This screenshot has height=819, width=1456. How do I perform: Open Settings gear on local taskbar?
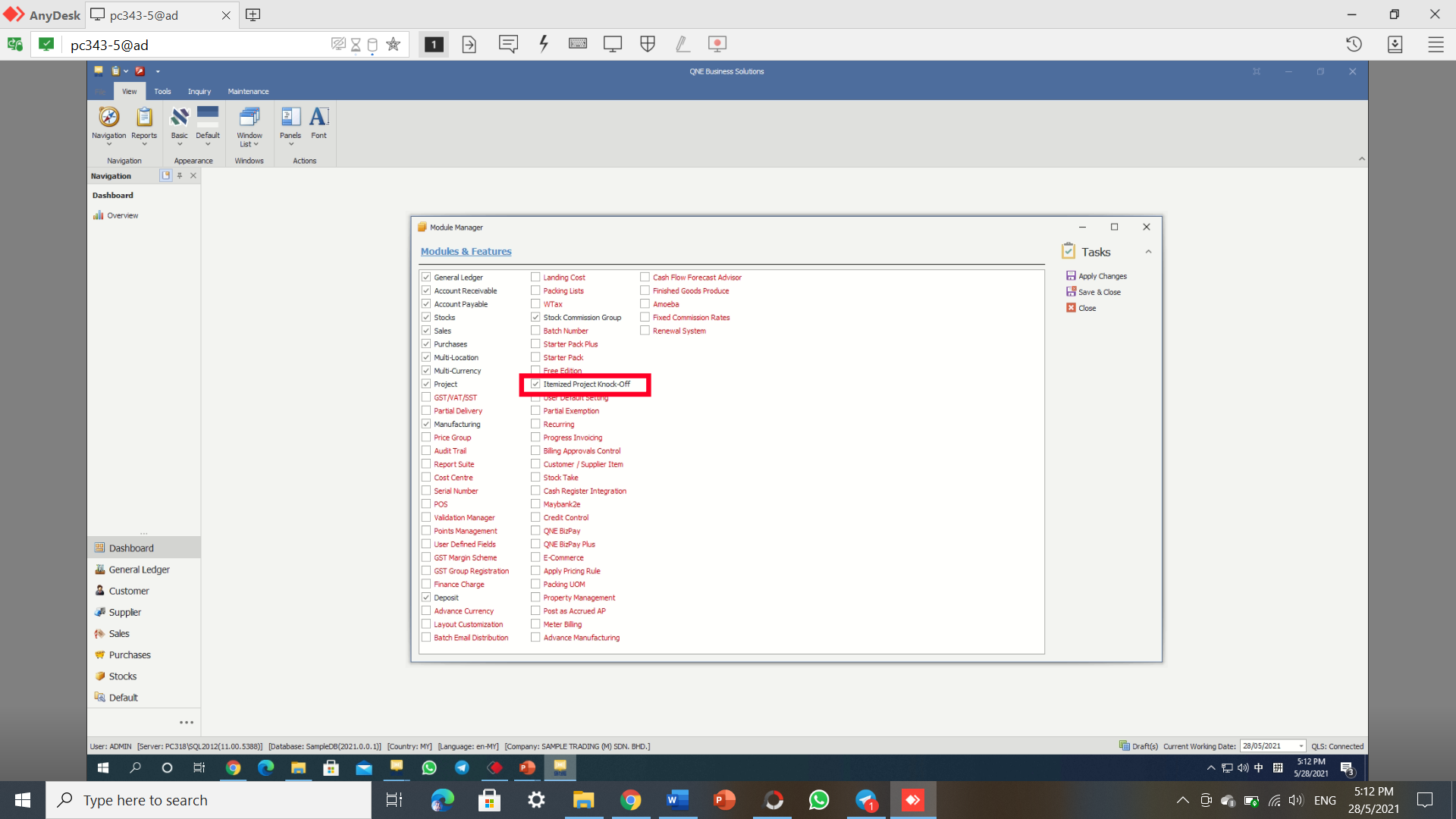click(536, 800)
